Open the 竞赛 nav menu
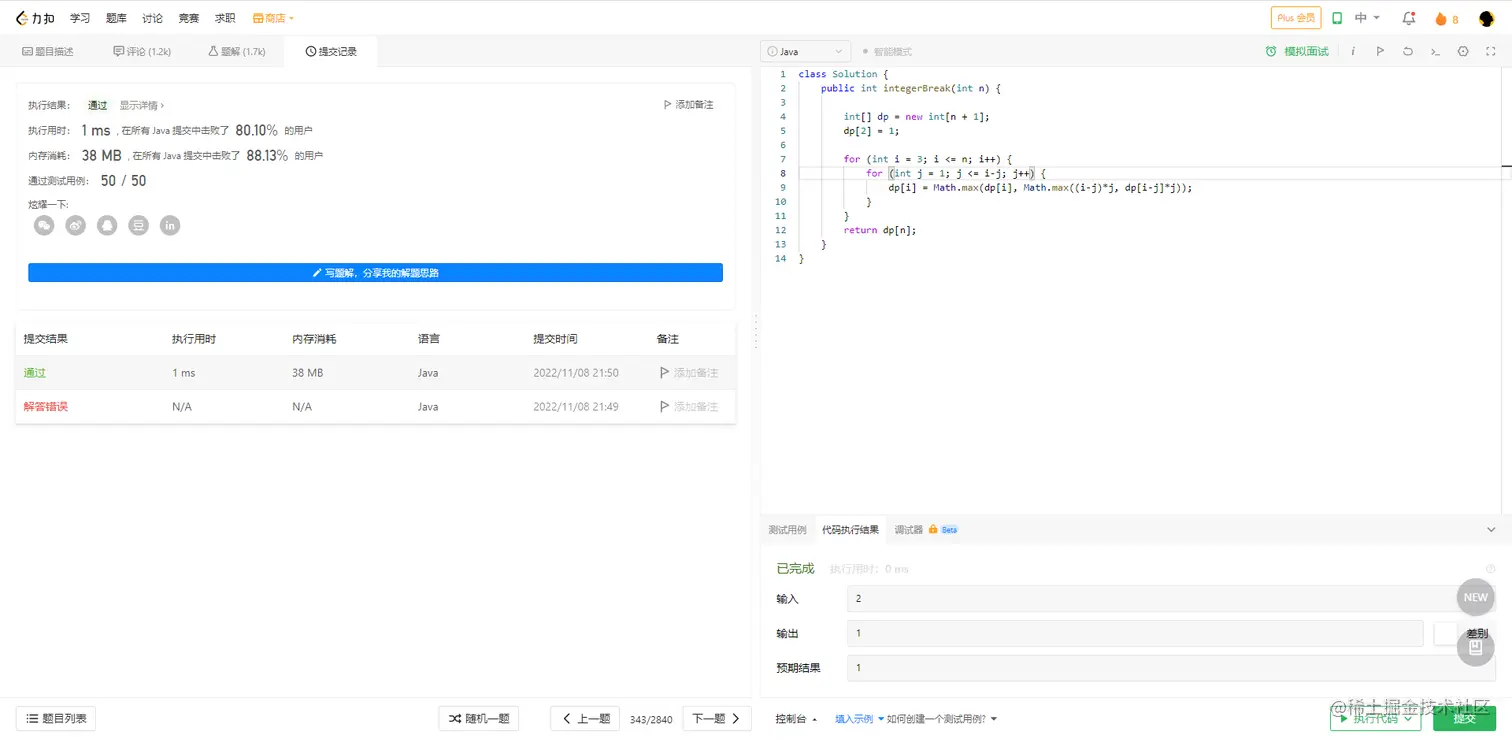The image size is (1512, 739). pos(189,18)
